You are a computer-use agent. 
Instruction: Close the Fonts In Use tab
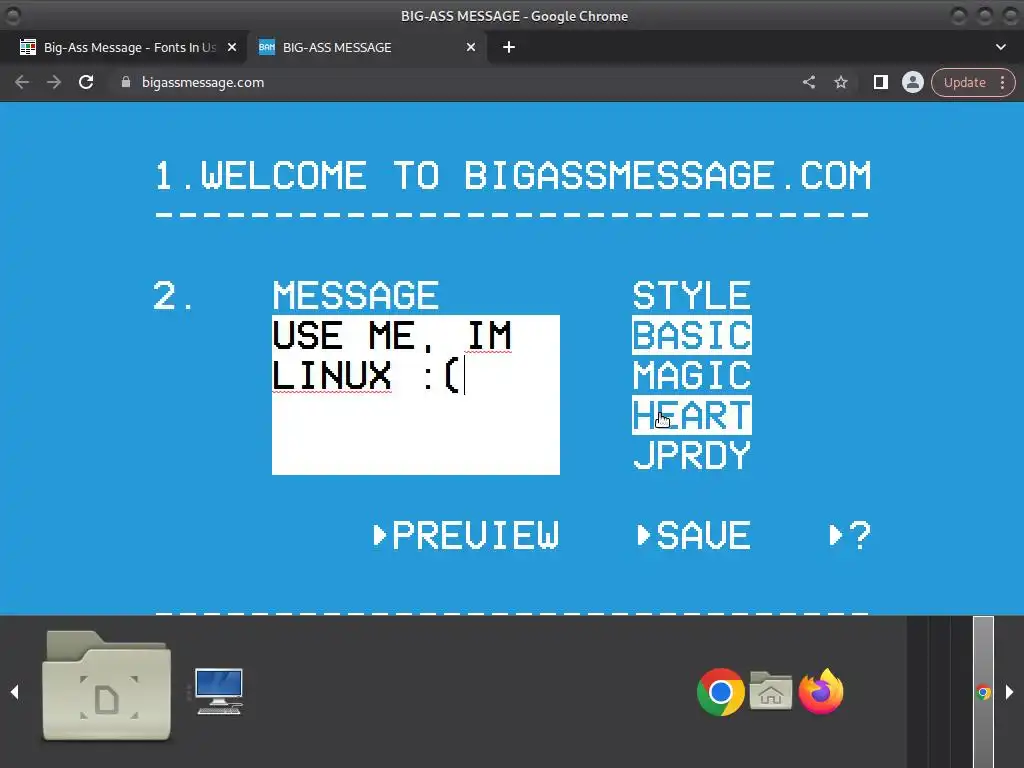pos(232,47)
